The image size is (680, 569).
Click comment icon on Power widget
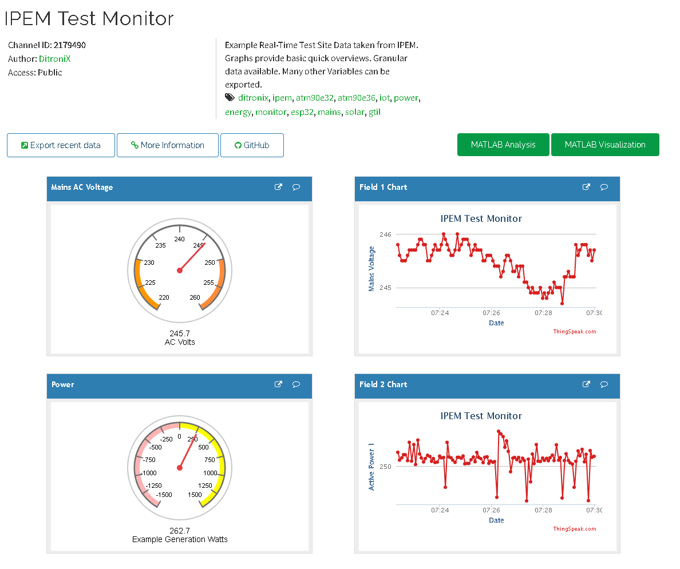296,385
